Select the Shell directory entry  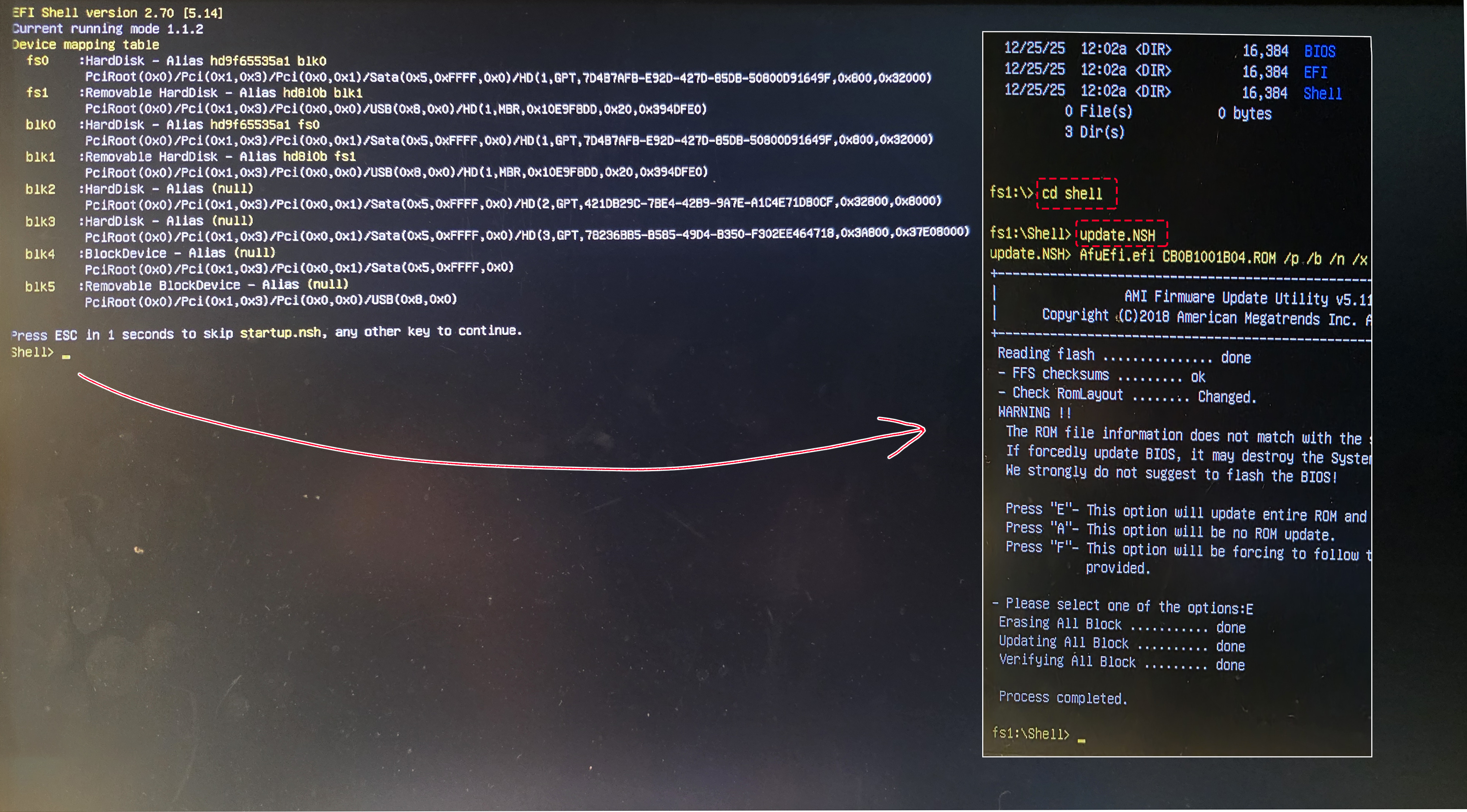(1322, 94)
